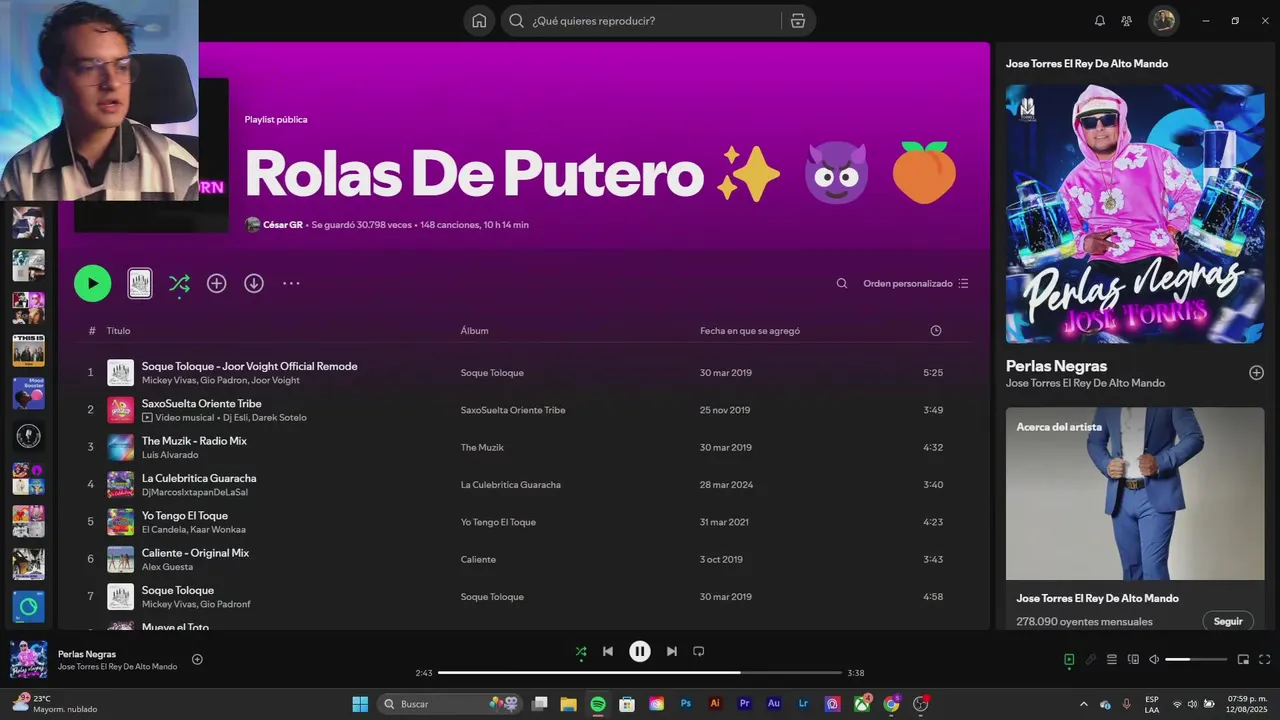Add current song to Liked via plus in player bar
Image resolution: width=1280 pixels, height=720 pixels.
(x=197, y=659)
